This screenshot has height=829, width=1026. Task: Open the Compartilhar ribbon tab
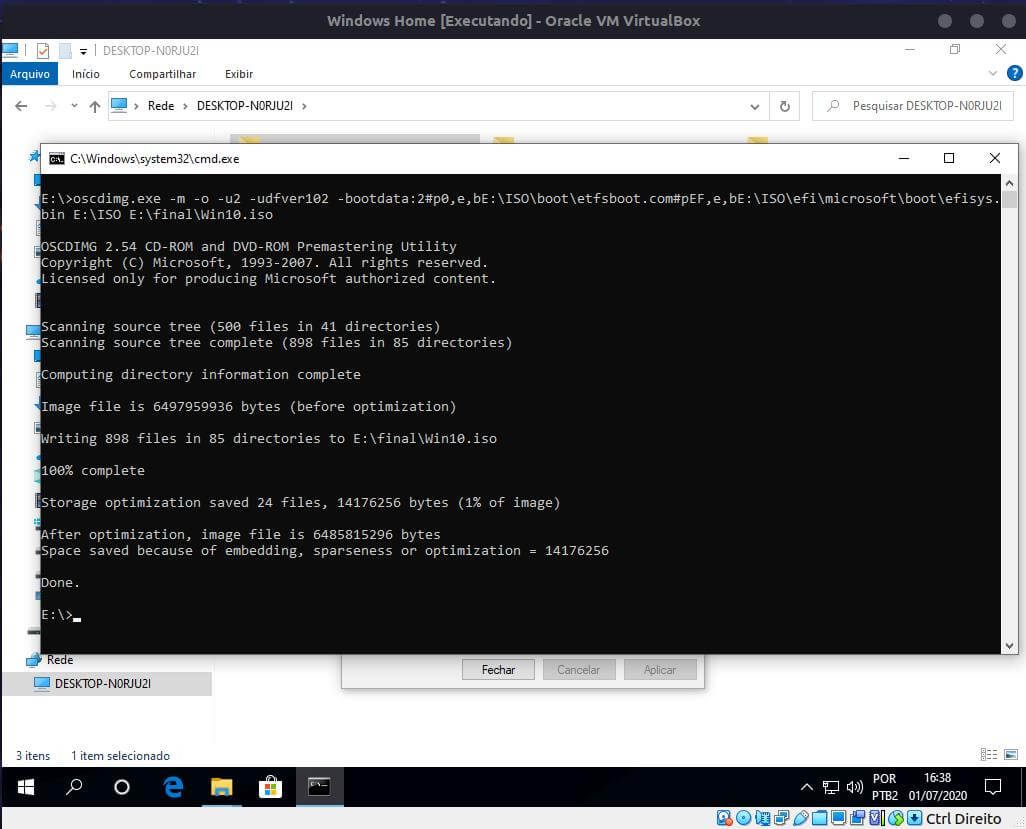click(x=162, y=74)
